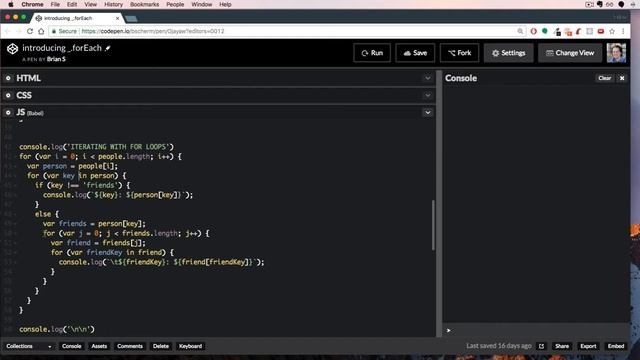Open the Edit menu
The height and width of the screenshot is (360, 640).
(x=72, y=4)
